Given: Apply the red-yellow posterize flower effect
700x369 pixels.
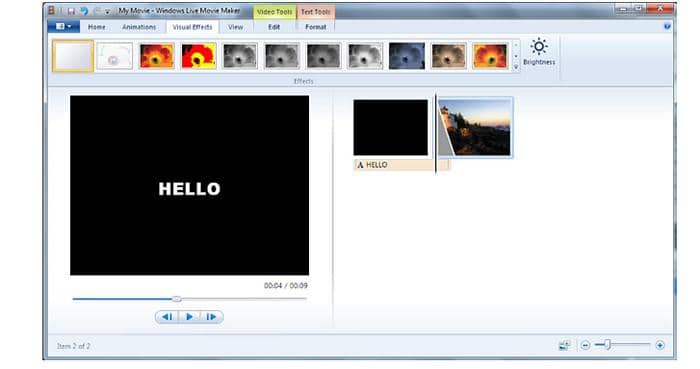Looking at the screenshot, I should (199, 56).
